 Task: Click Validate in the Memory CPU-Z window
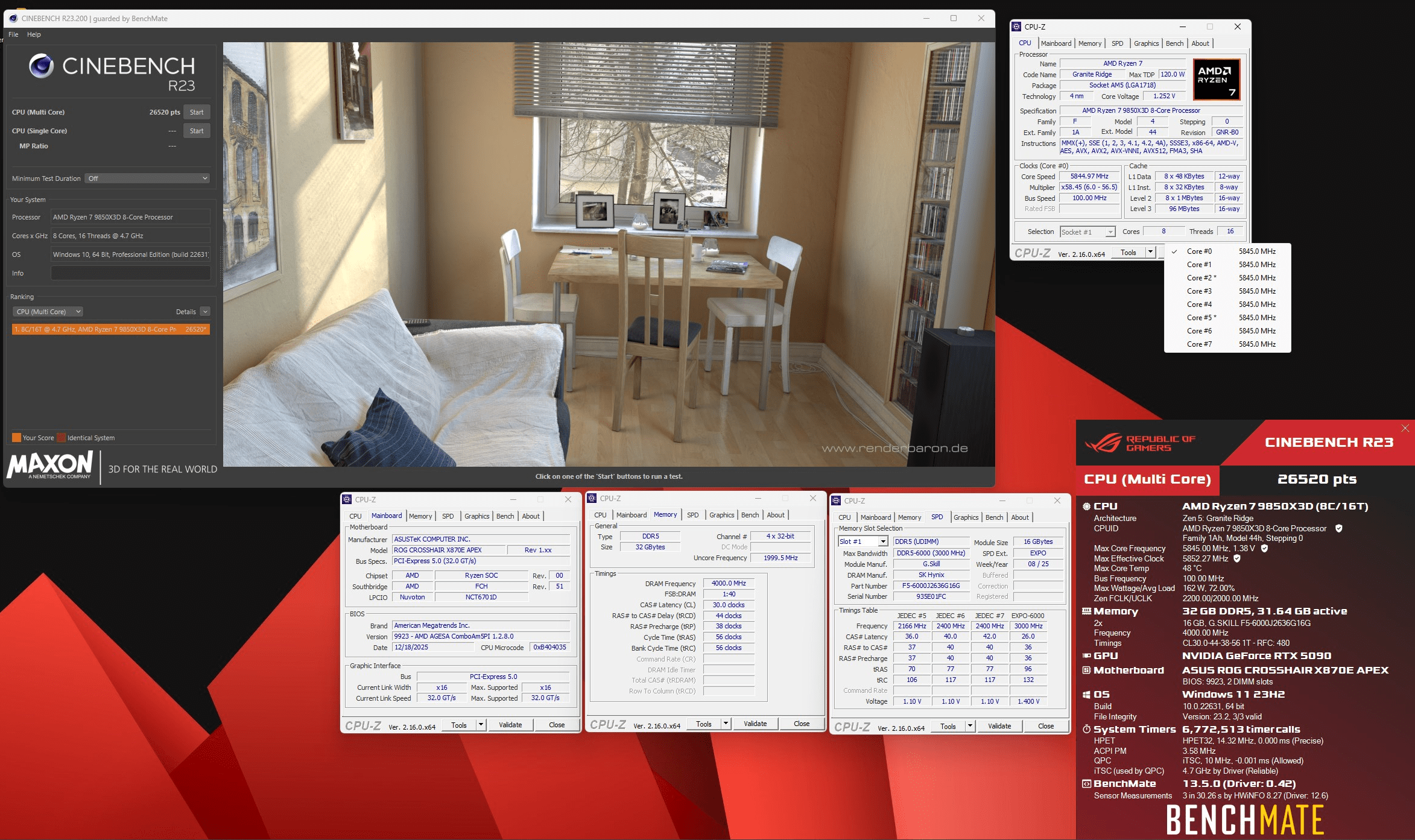(x=755, y=724)
